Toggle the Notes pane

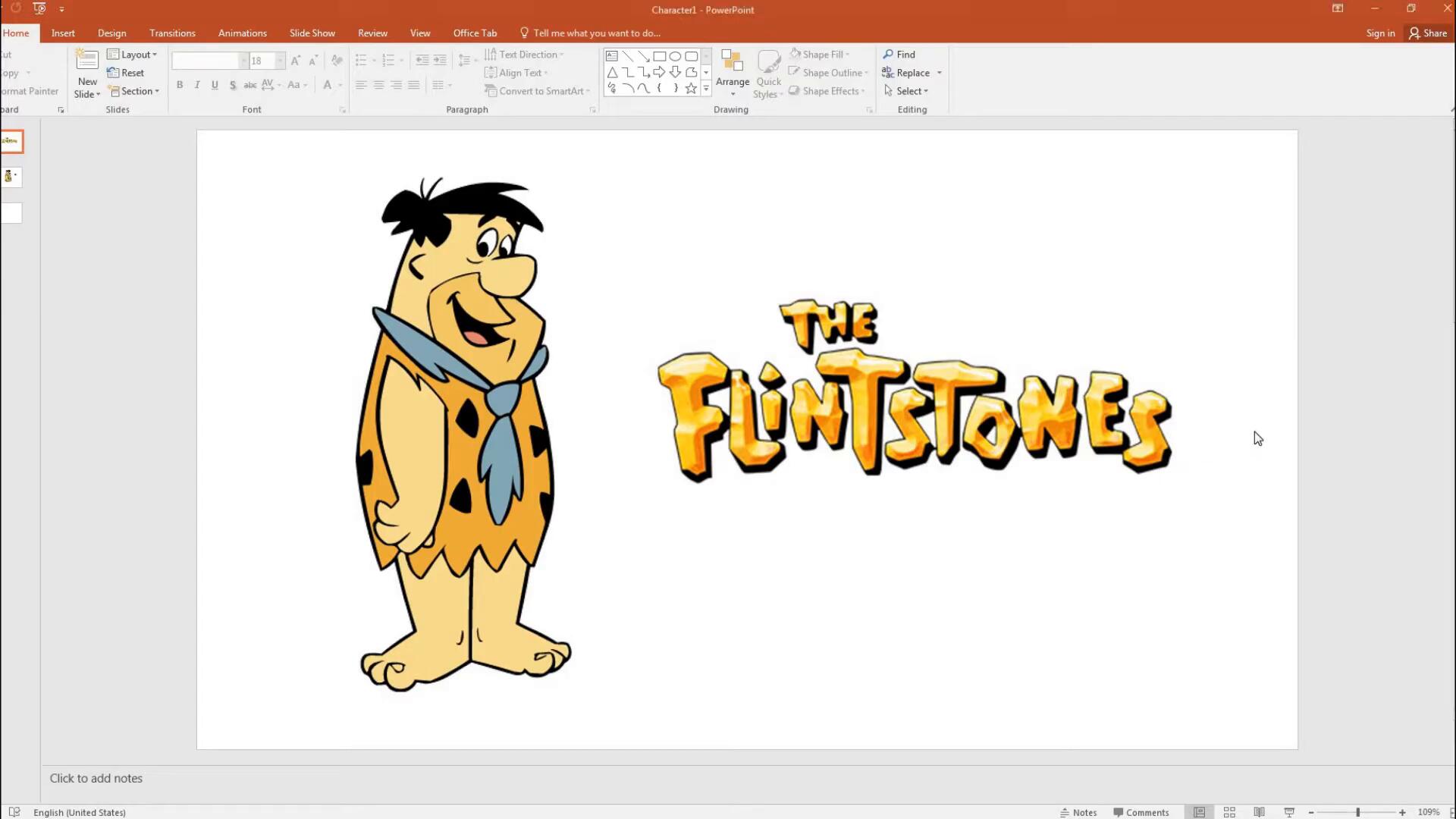[x=1078, y=812]
